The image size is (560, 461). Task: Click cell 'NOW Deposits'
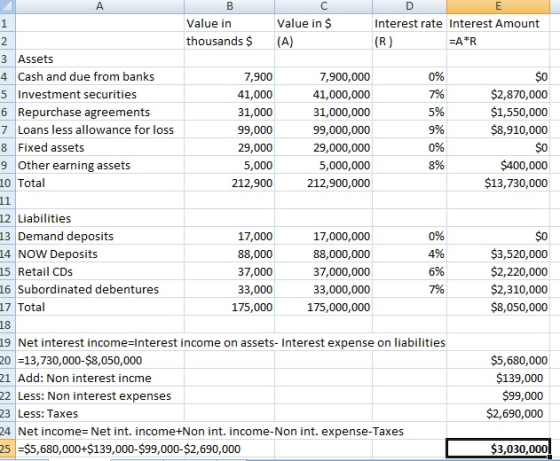click(x=100, y=254)
